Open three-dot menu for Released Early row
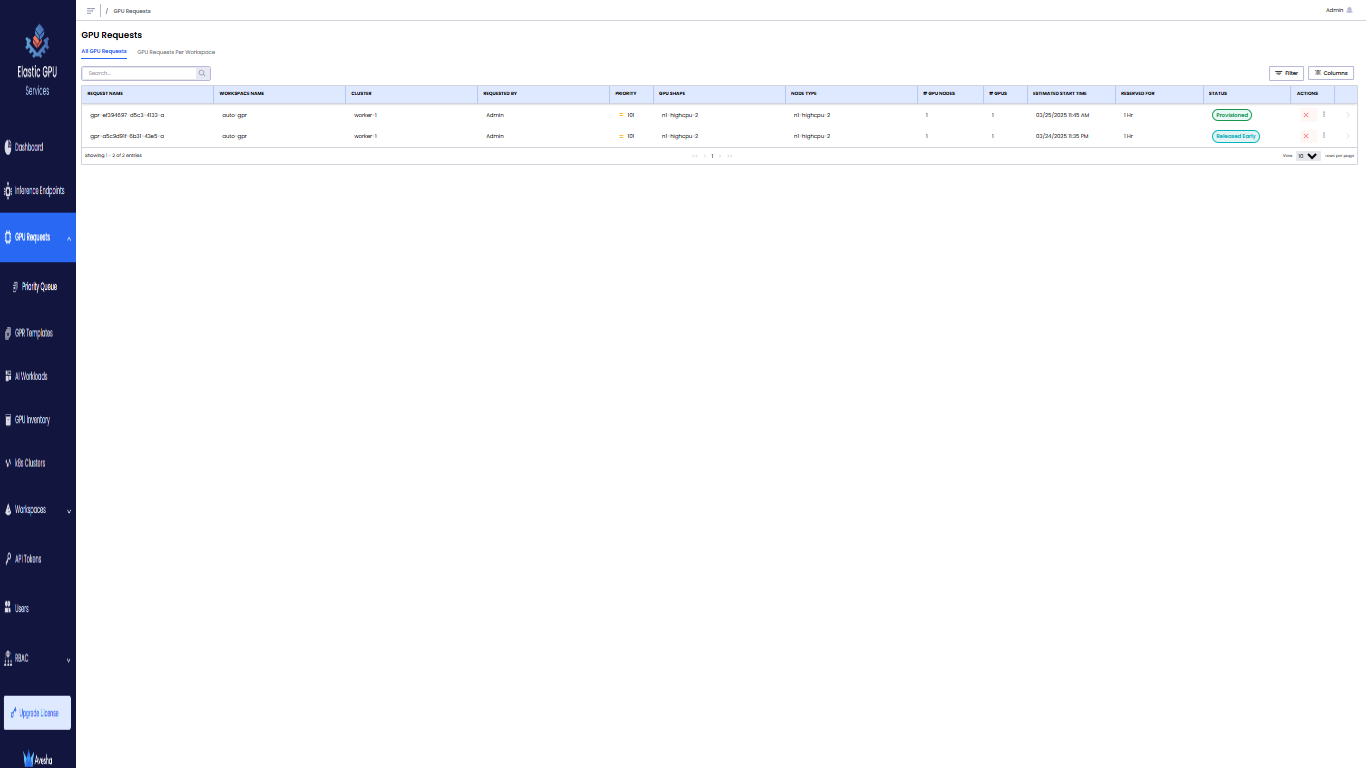 tap(1323, 135)
